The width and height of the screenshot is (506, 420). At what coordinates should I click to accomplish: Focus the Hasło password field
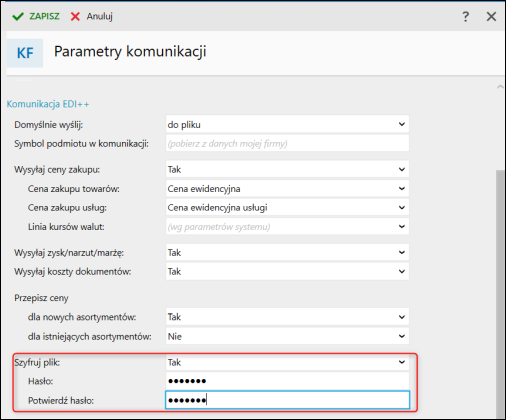287,381
